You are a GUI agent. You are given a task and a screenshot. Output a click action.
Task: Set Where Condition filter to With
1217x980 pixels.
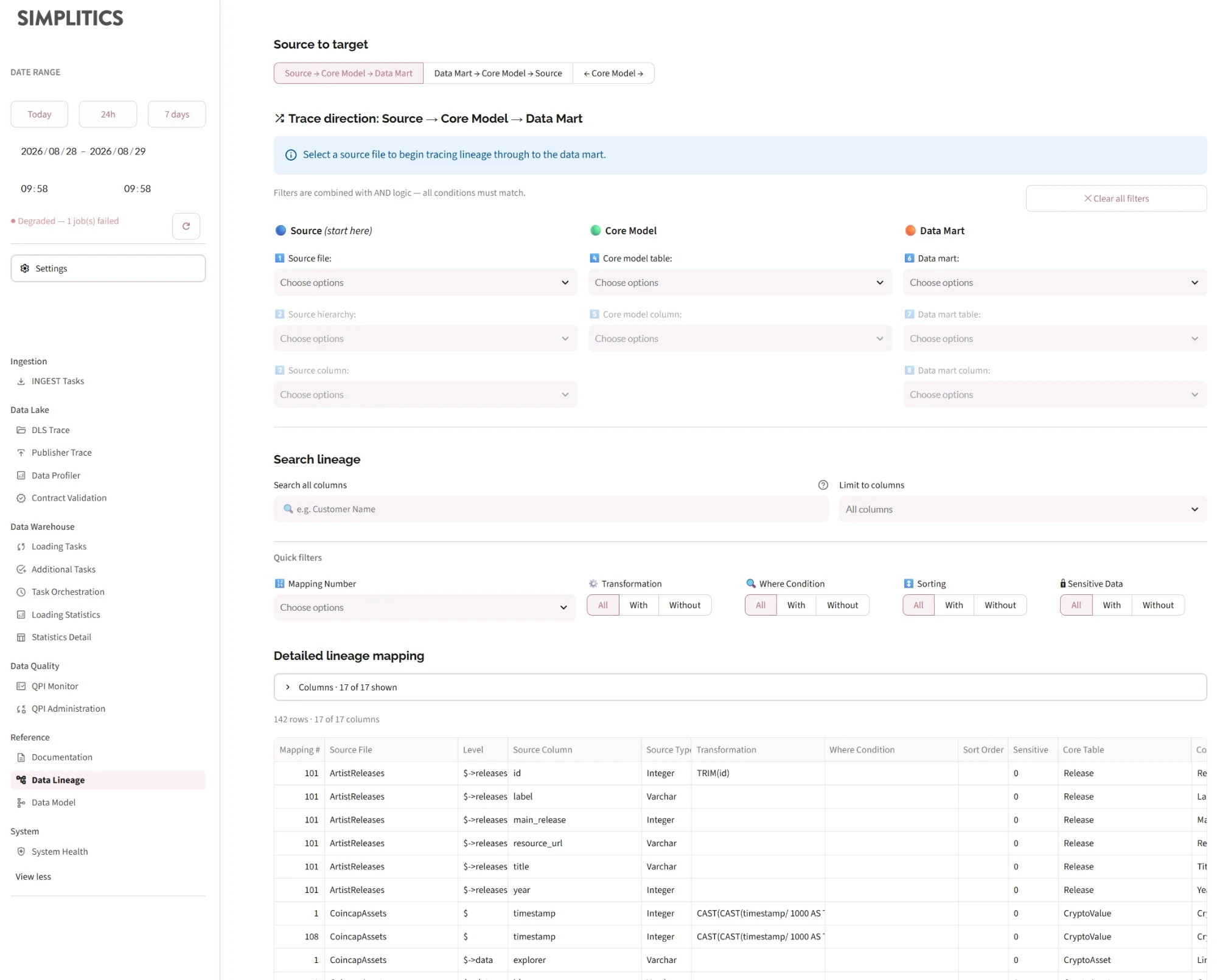point(796,605)
